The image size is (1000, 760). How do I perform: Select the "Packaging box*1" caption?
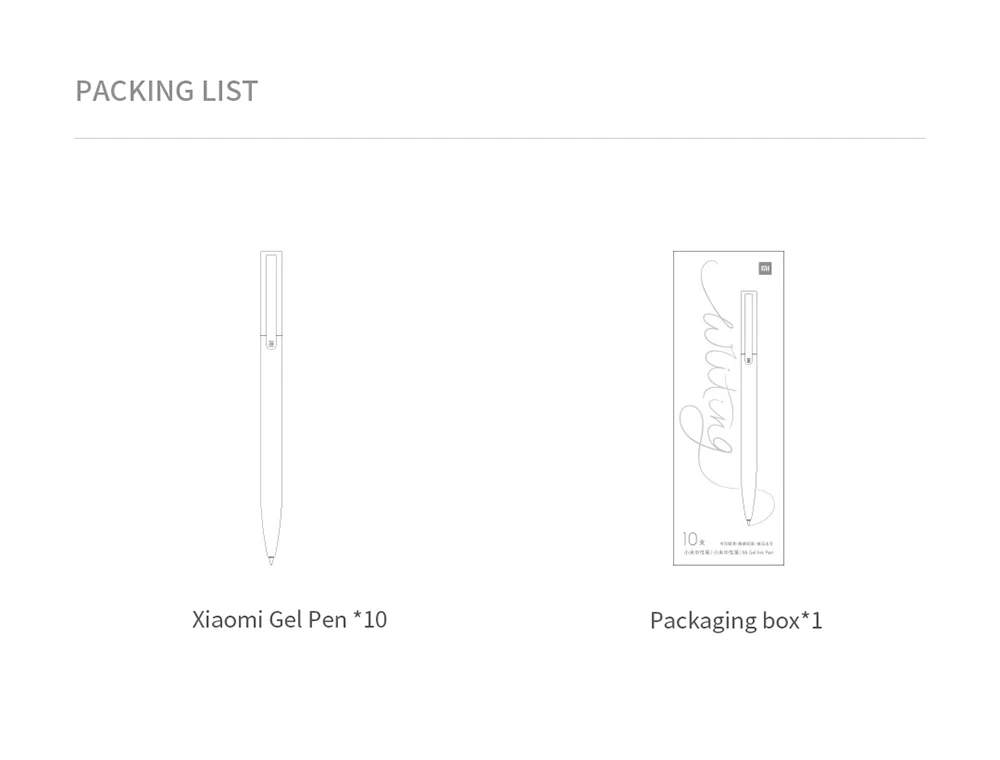pos(736,620)
